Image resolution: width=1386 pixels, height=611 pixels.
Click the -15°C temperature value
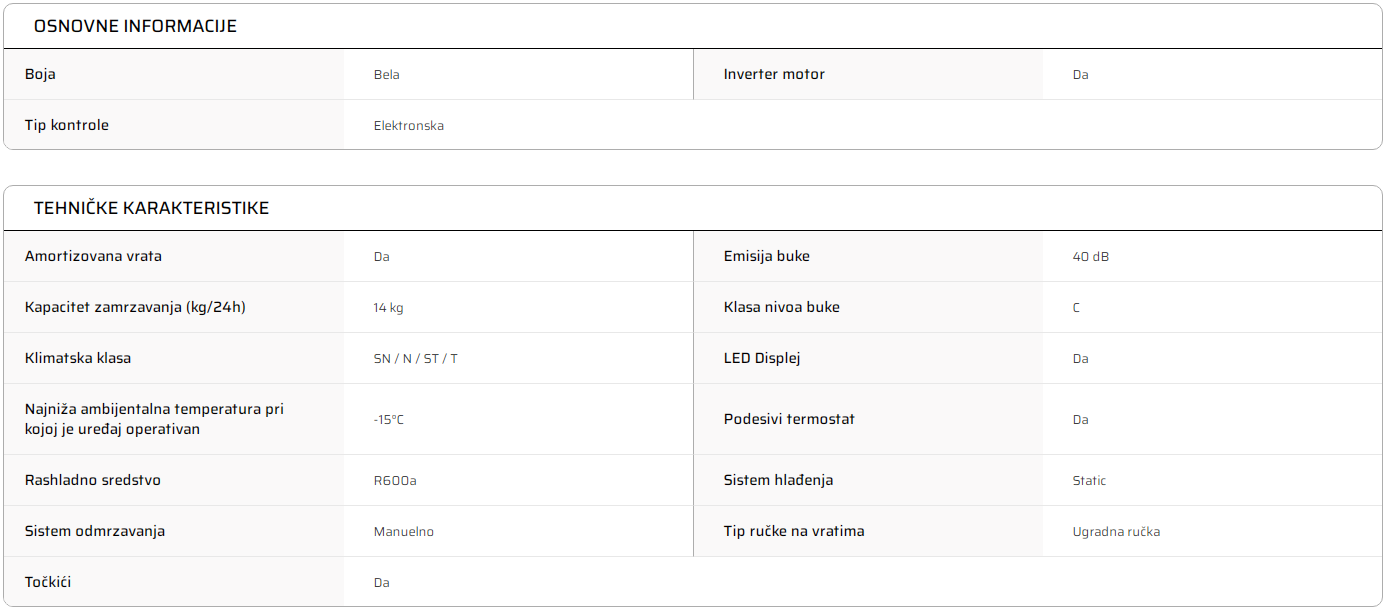click(x=388, y=420)
